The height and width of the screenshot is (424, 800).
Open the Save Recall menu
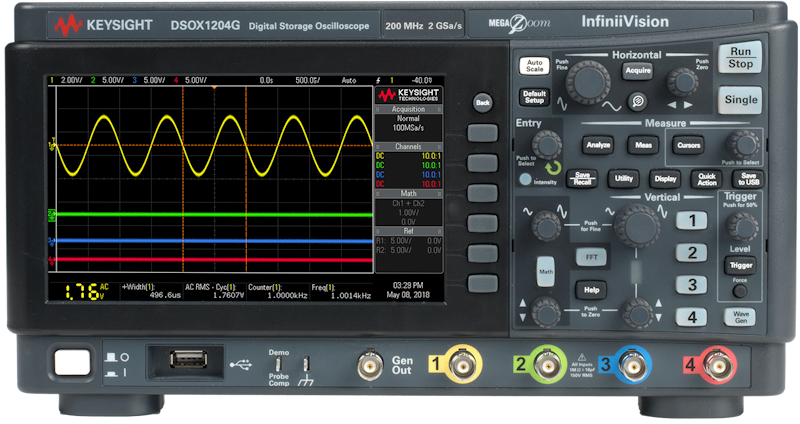(582, 179)
